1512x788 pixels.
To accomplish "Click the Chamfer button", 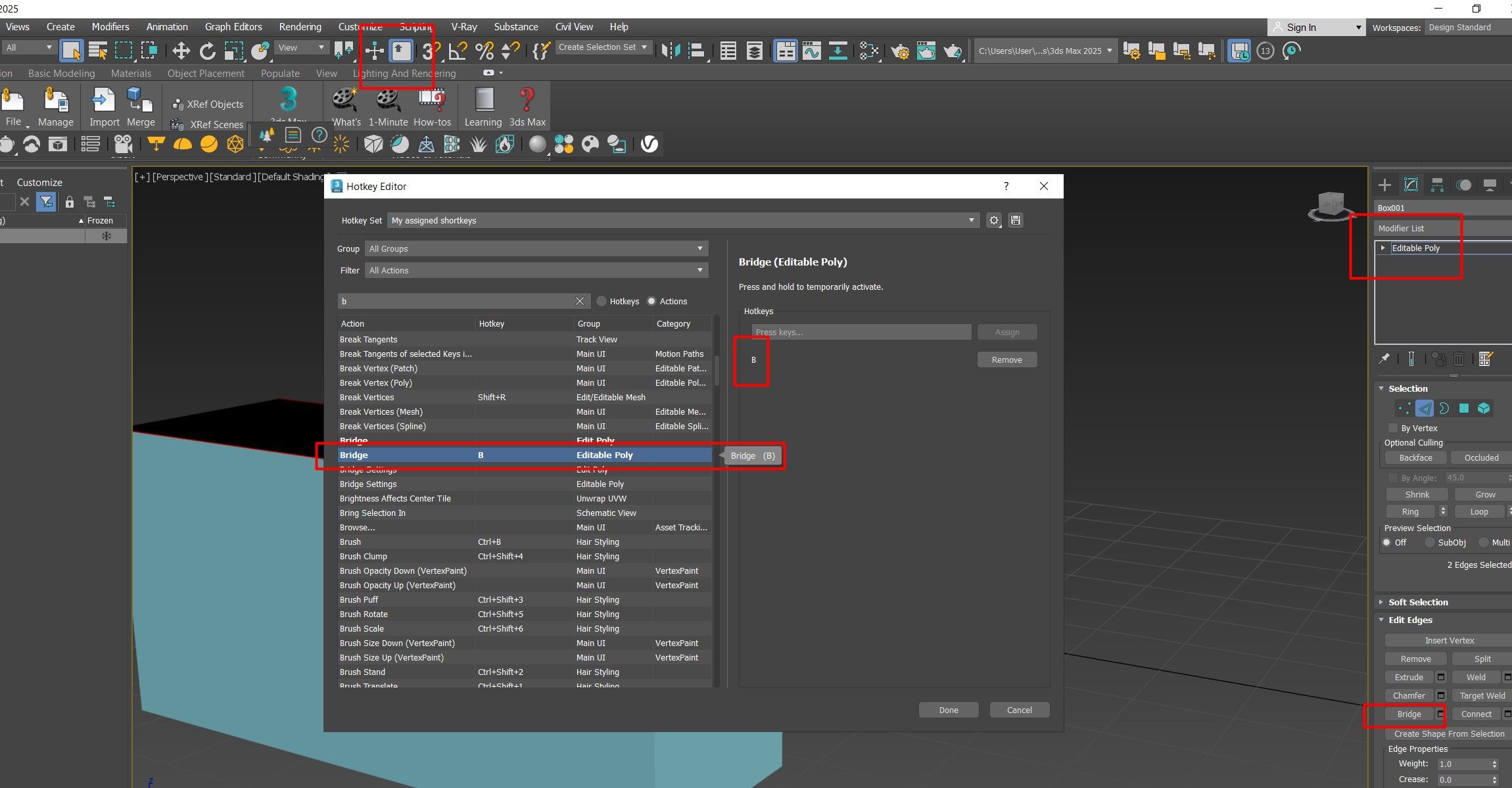I will pos(1409,695).
